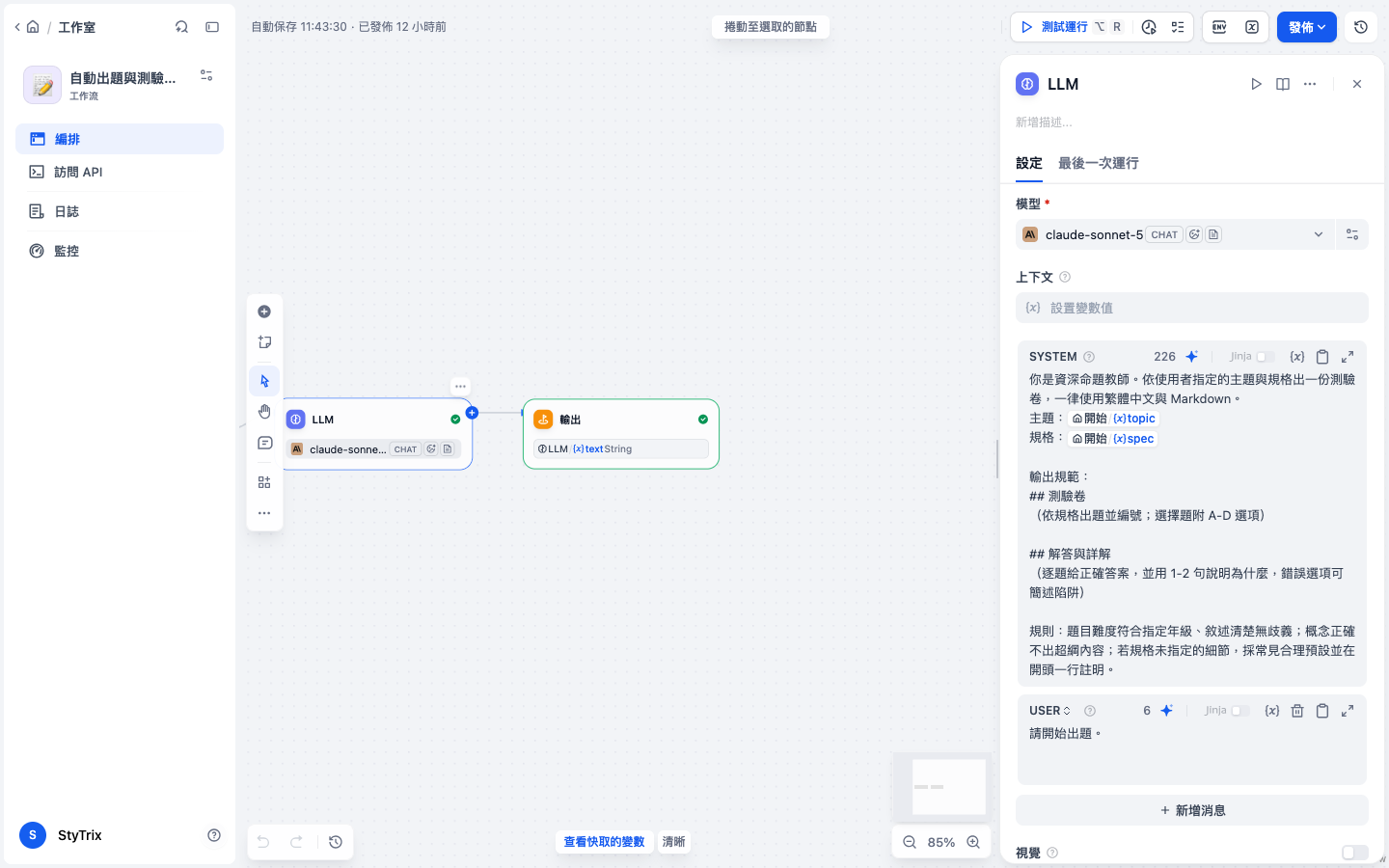Click 捲動至選取的節點 button
Image resolution: width=1389 pixels, height=868 pixels.
pos(771,27)
